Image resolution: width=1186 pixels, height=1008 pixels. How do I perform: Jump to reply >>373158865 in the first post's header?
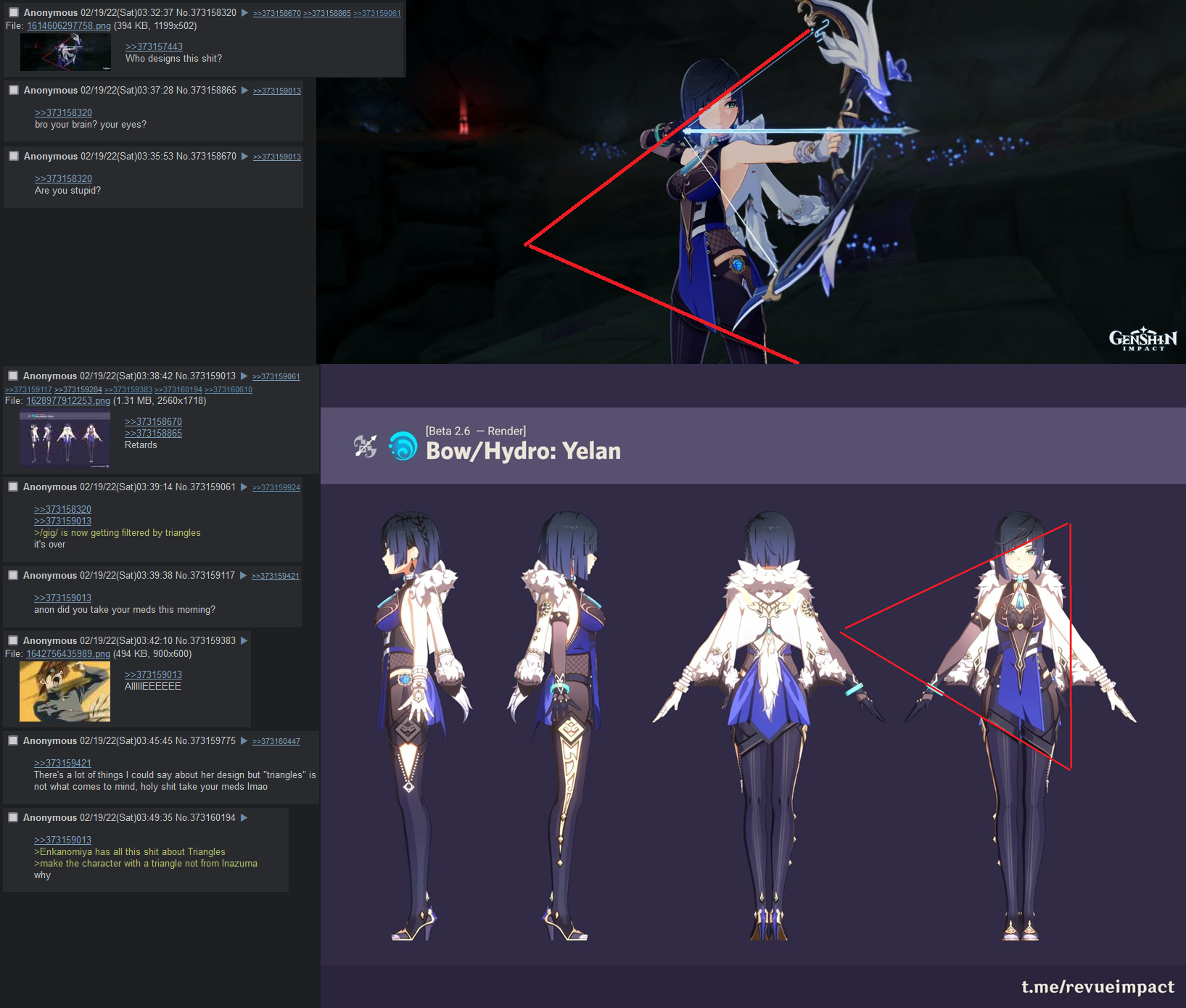tap(327, 14)
